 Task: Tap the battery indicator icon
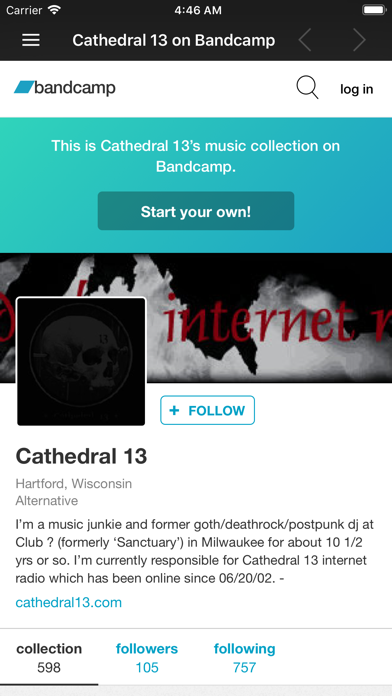374,10
